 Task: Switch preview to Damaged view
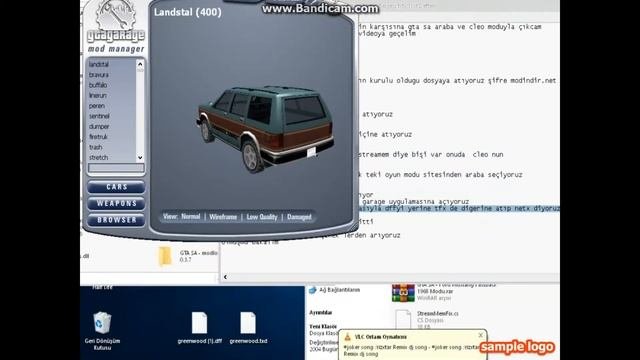coord(299,217)
